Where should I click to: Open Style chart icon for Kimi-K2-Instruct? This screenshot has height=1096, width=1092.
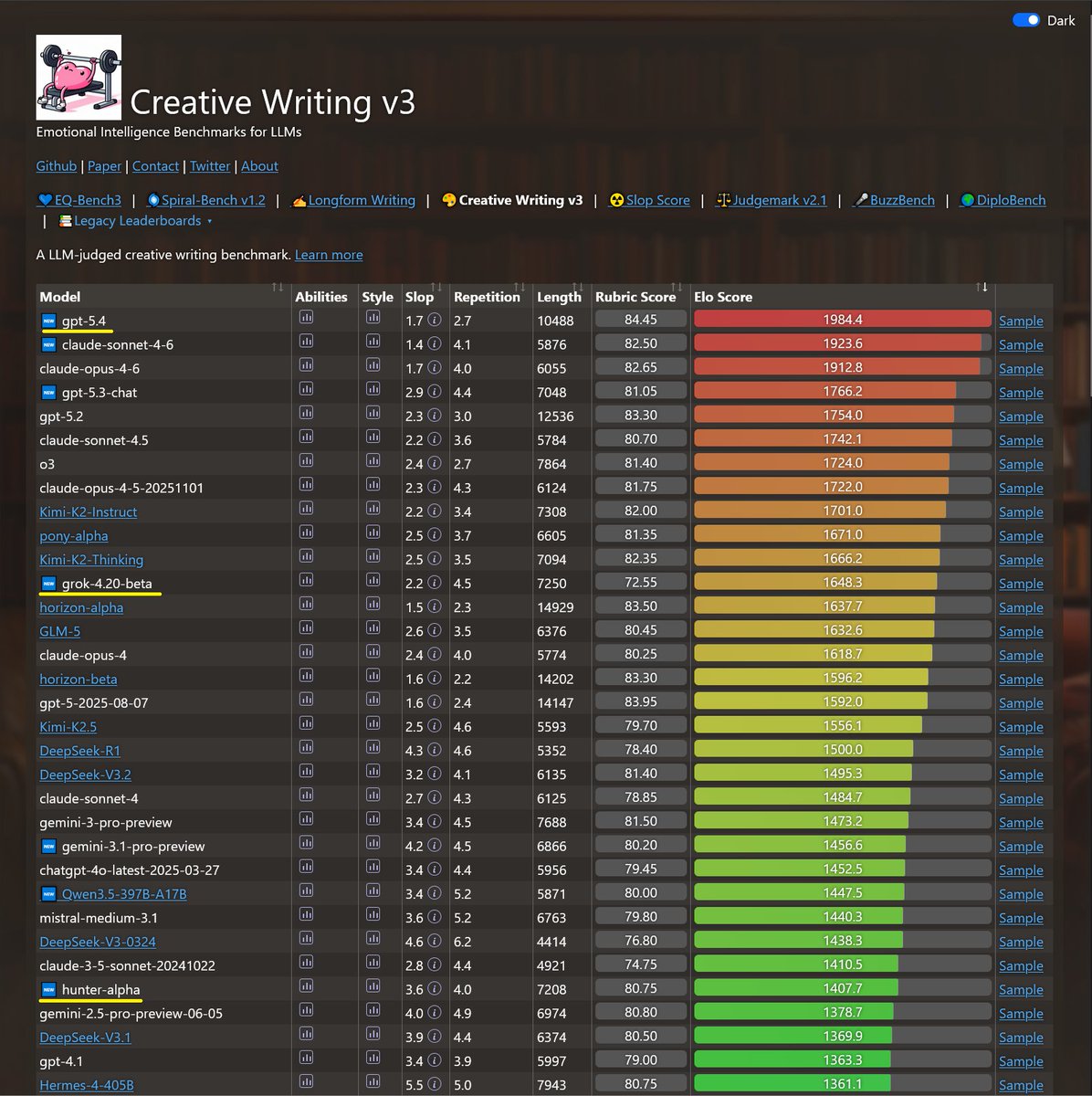pos(373,508)
